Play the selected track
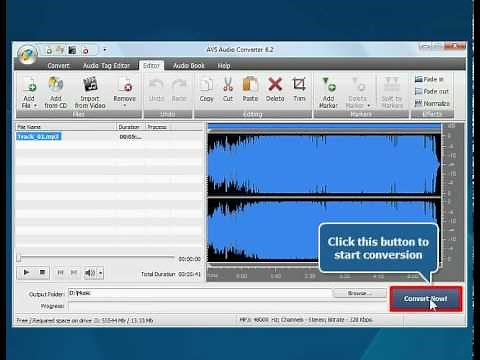The height and width of the screenshot is (360, 480). [x=27, y=273]
